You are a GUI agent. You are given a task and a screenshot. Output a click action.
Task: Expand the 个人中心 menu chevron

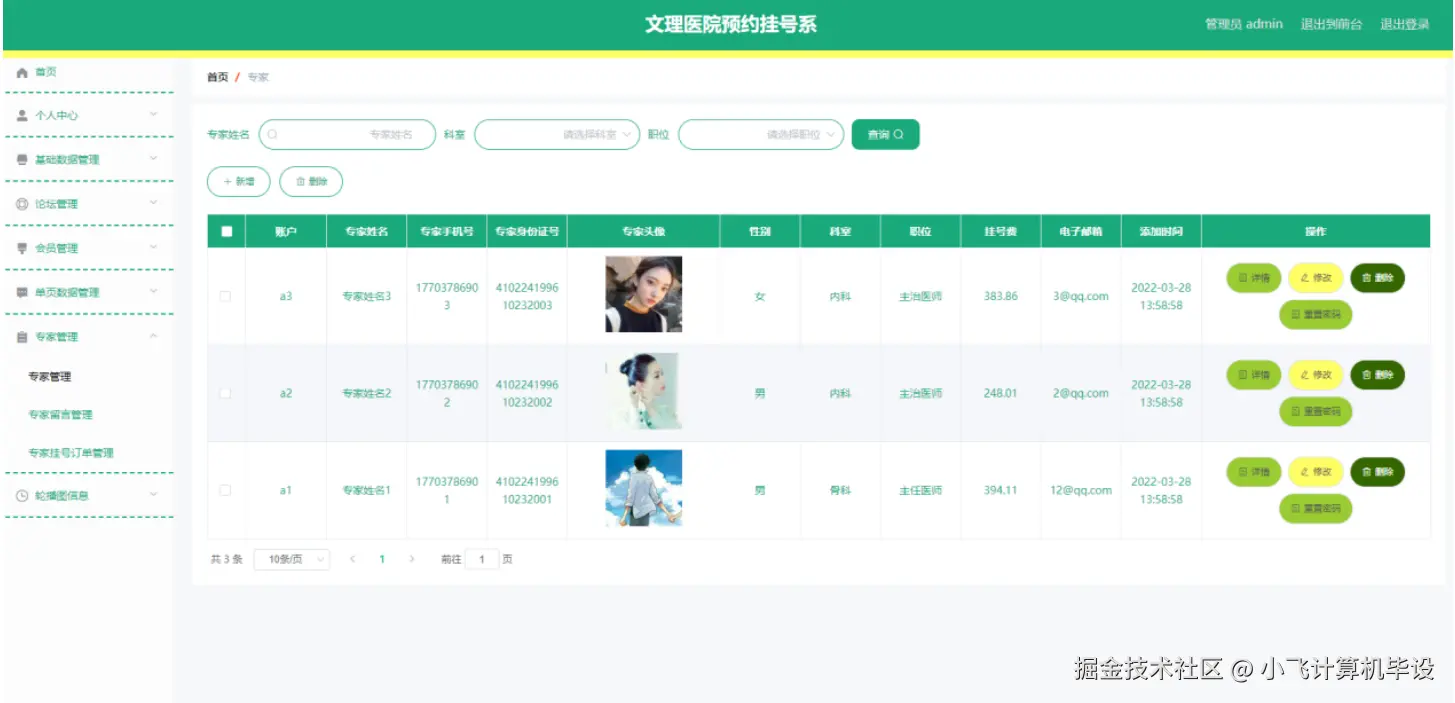[153, 115]
